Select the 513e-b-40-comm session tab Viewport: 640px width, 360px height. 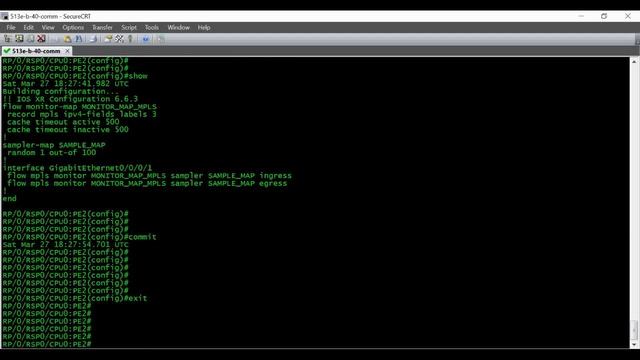(36, 51)
